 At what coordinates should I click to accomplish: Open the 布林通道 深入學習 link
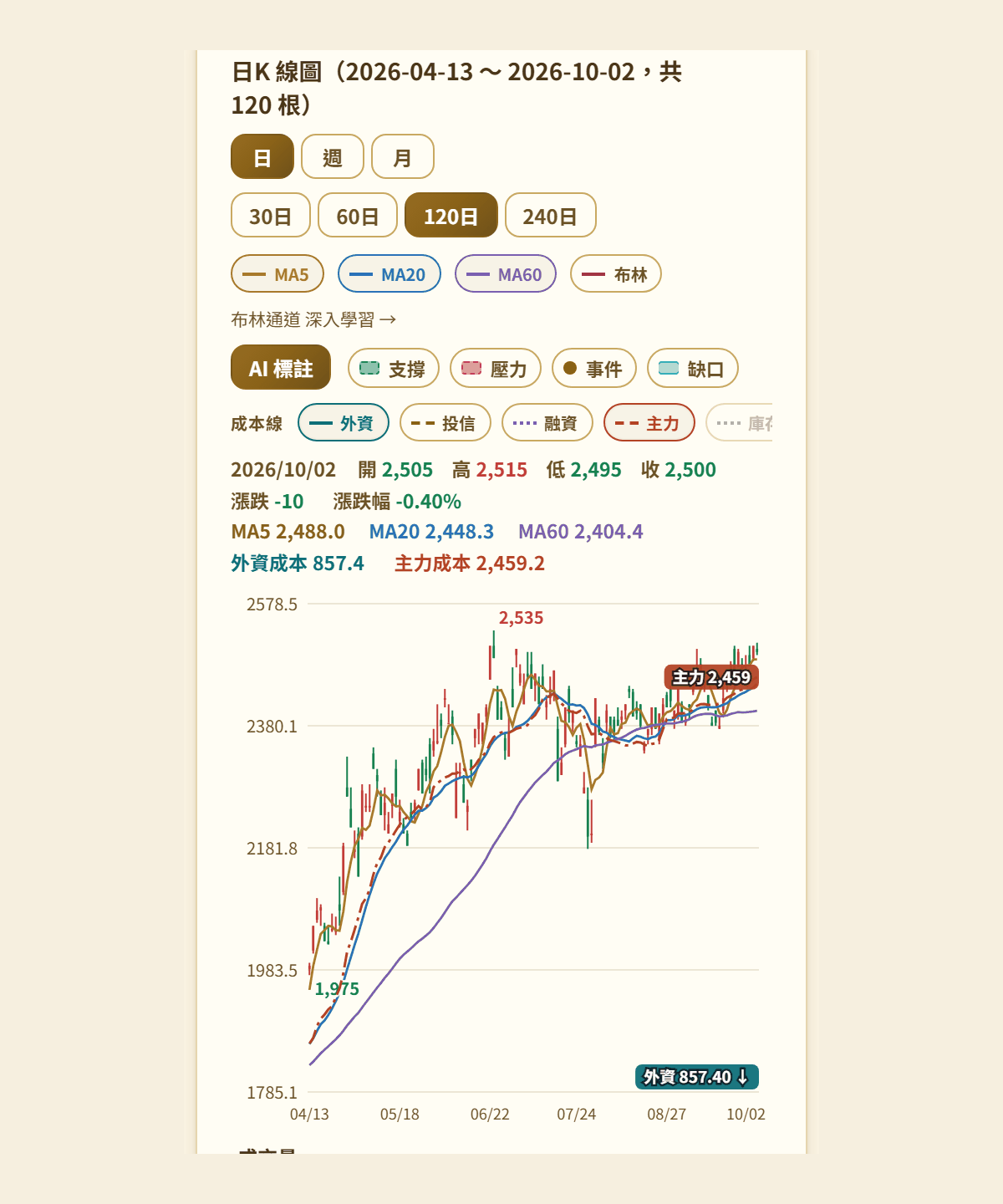pyautogui.click(x=313, y=319)
